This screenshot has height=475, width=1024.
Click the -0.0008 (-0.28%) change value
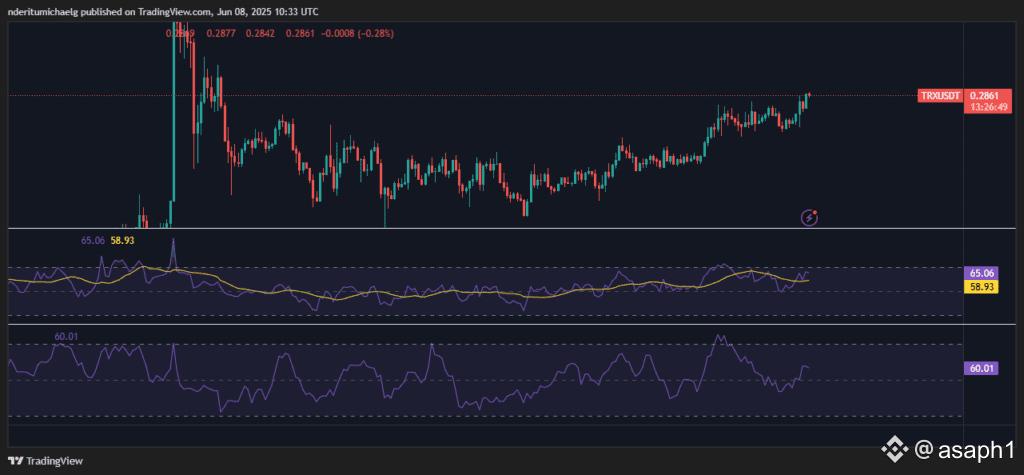tap(357, 33)
